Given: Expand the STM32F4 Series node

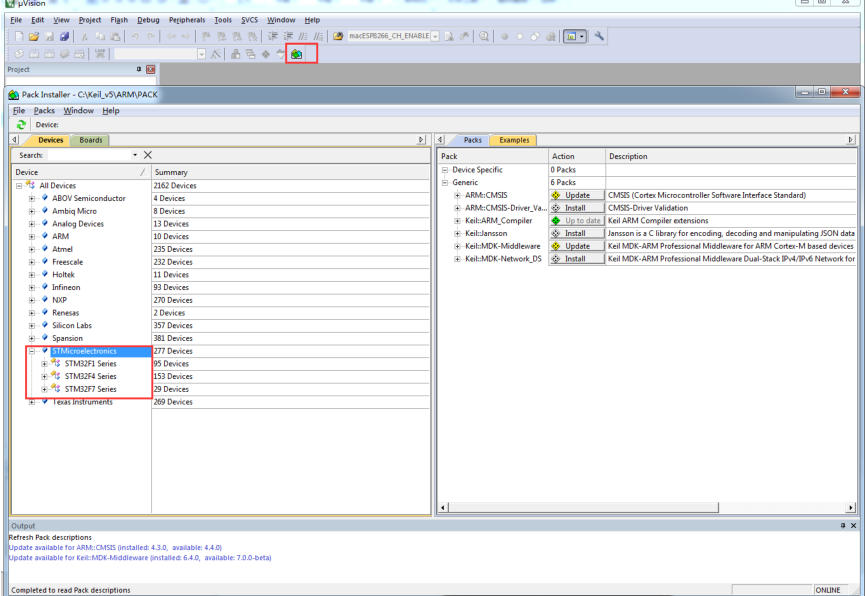Looking at the screenshot, I should (44, 376).
